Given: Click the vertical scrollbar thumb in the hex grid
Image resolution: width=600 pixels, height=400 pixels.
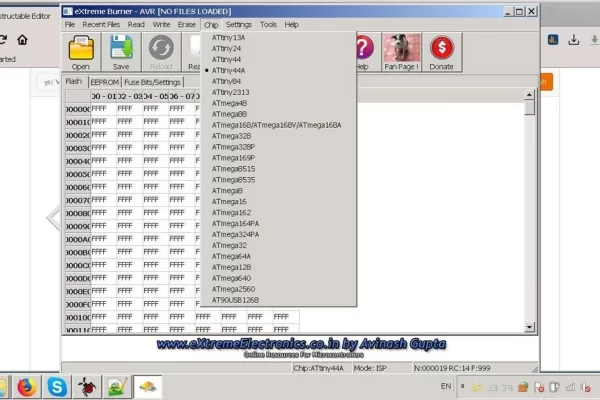Looking at the screenshot, I should [x=529, y=107].
